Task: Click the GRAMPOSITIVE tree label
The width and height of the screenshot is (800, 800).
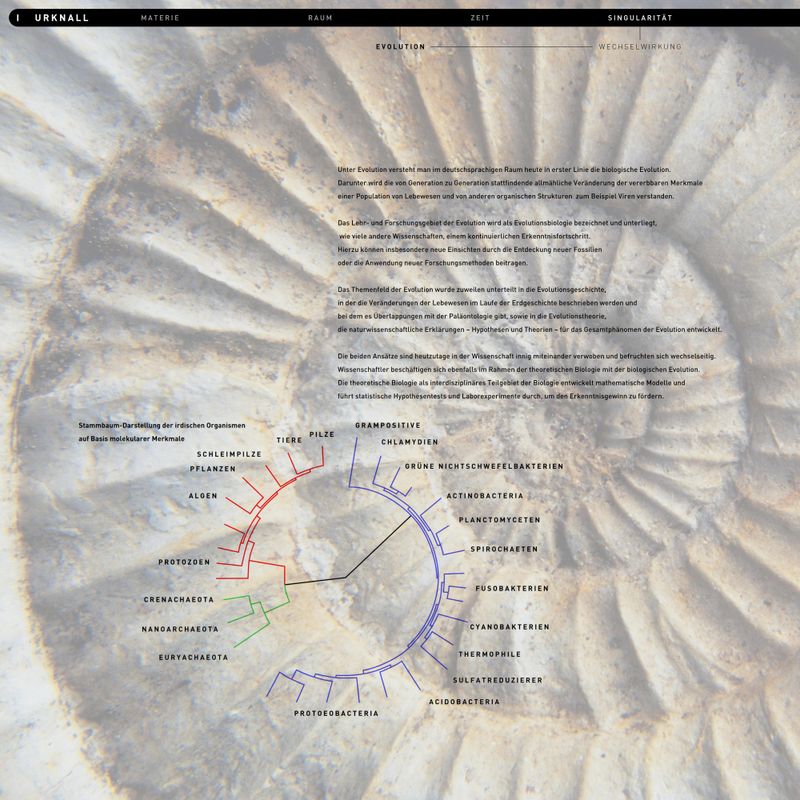Action: tap(388, 425)
